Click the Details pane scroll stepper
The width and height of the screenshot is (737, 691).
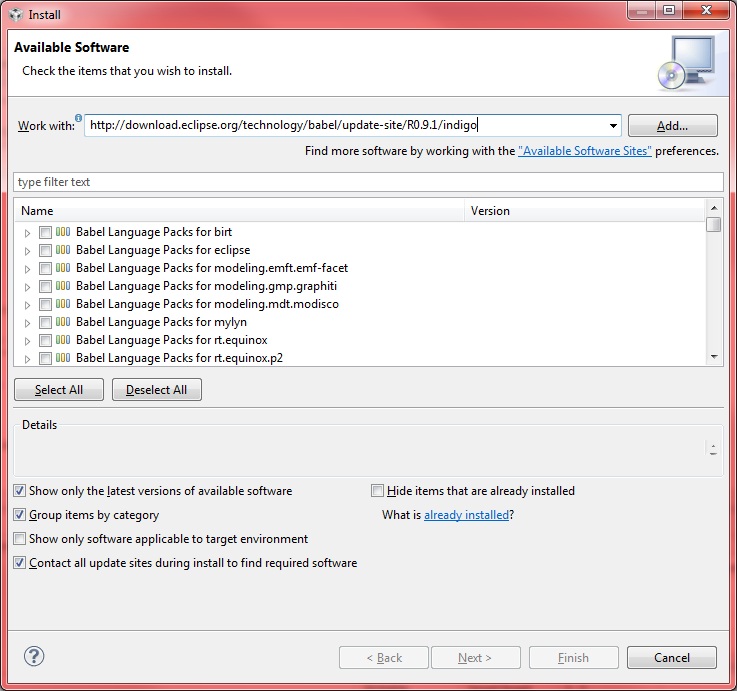tap(713, 449)
